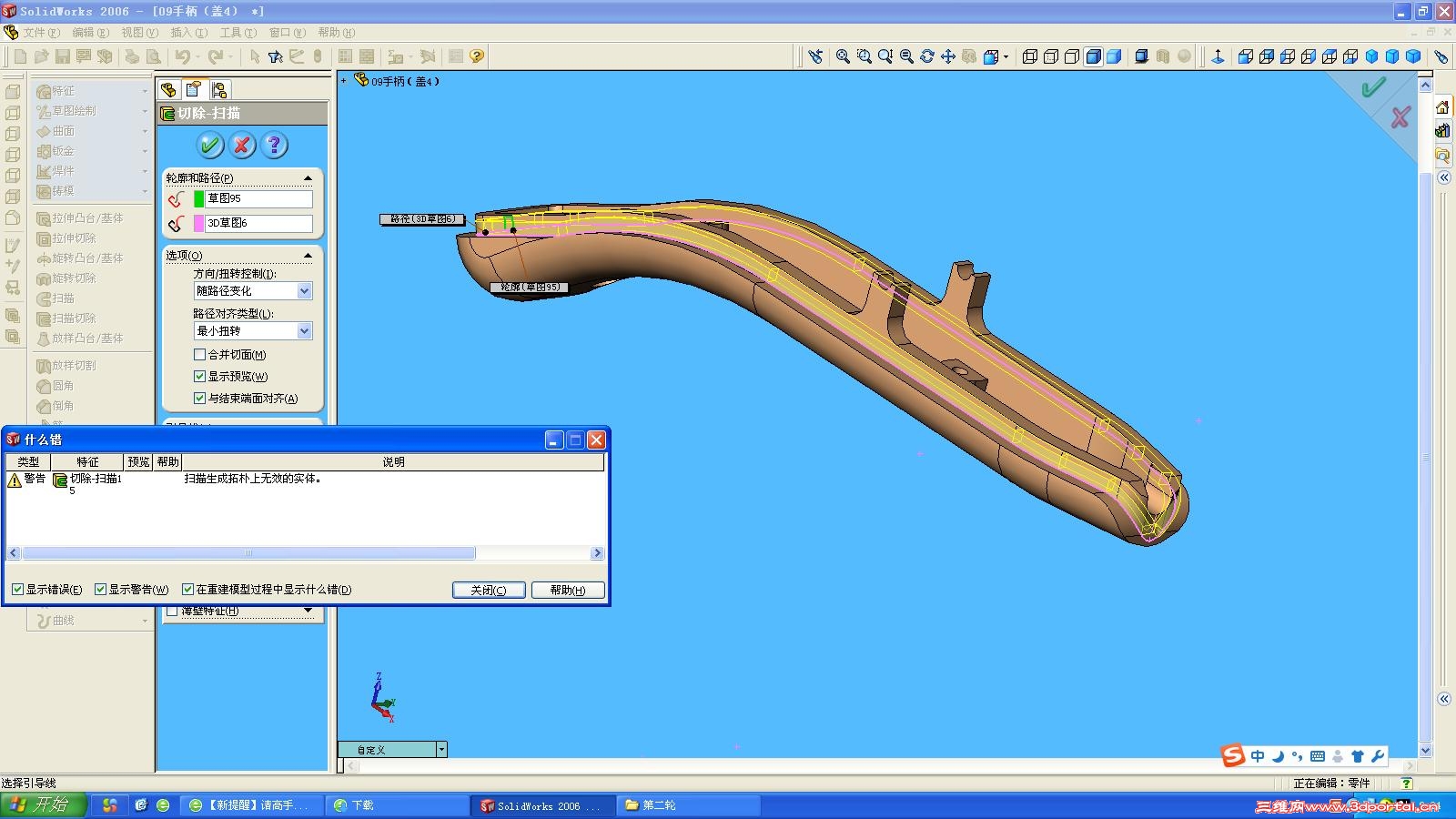The image size is (1456, 819).
Task: Click the Previous View icon
Action: tap(815, 56)
